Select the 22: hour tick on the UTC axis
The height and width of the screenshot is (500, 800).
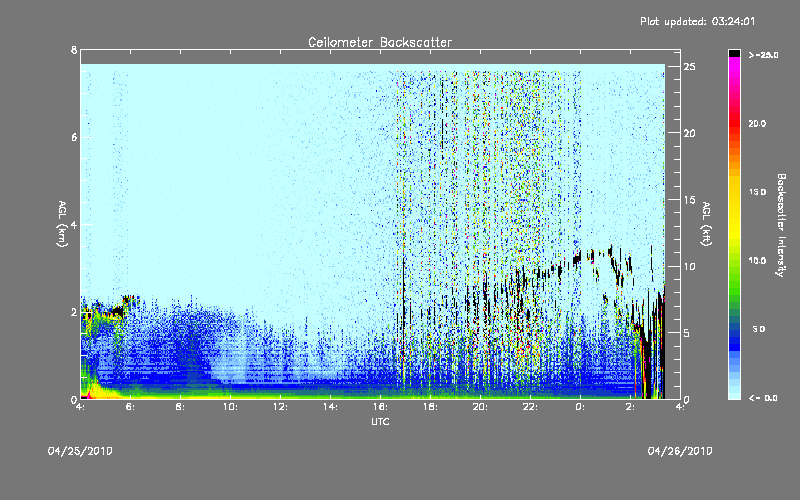(531, 407)
